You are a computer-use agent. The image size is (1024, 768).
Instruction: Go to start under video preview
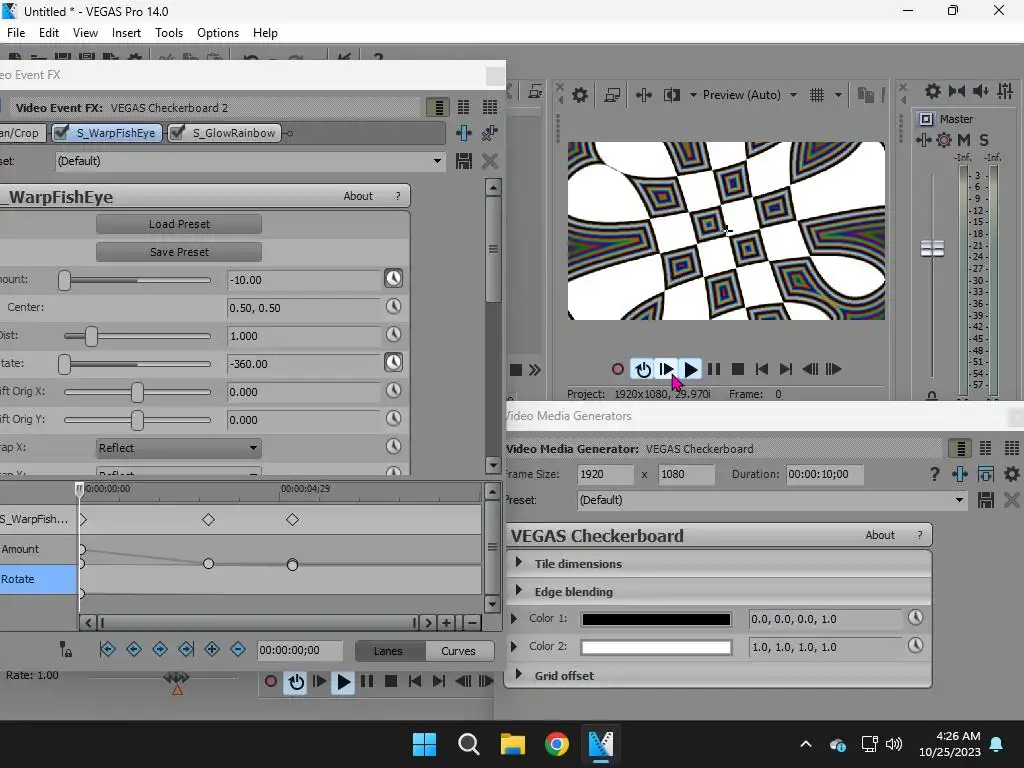pyautogui.click(x=761, y=369)
